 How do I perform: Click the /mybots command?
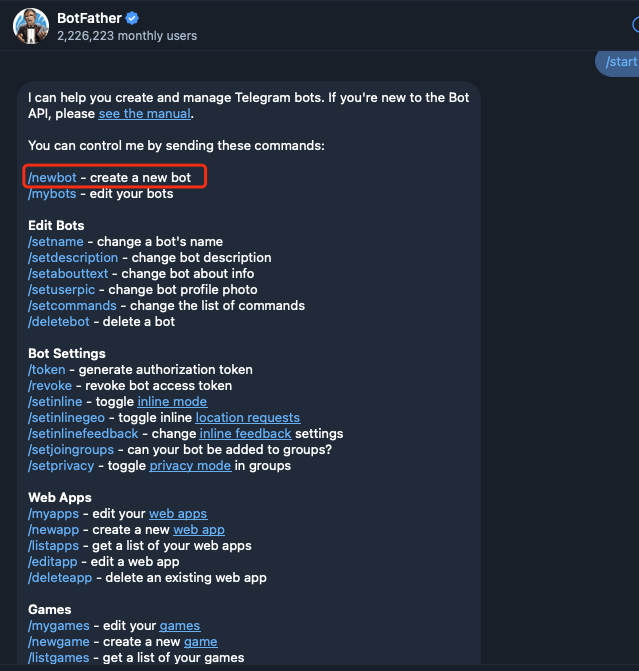point(52,194)
